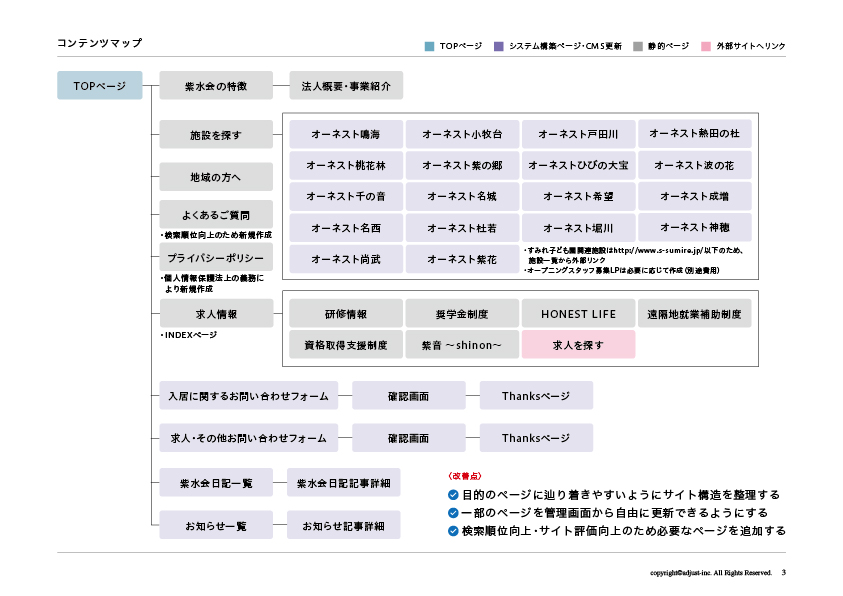Screen dimensions: 843x596
Task: Click the オーネスト戸田川 facility box
Action: tap(578, 134)
